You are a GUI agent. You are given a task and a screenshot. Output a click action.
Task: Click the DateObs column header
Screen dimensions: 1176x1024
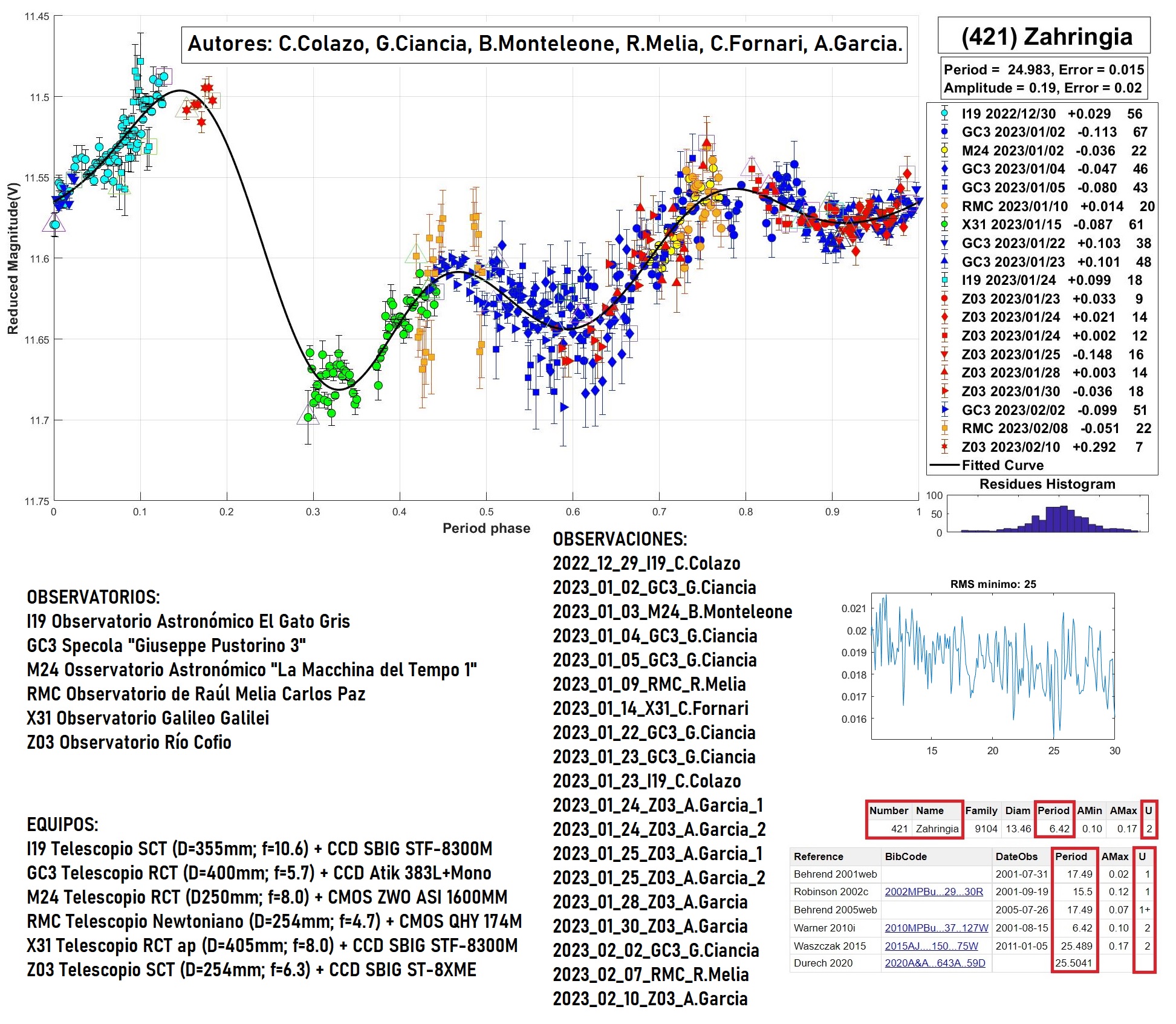(x=1016, y=856)
